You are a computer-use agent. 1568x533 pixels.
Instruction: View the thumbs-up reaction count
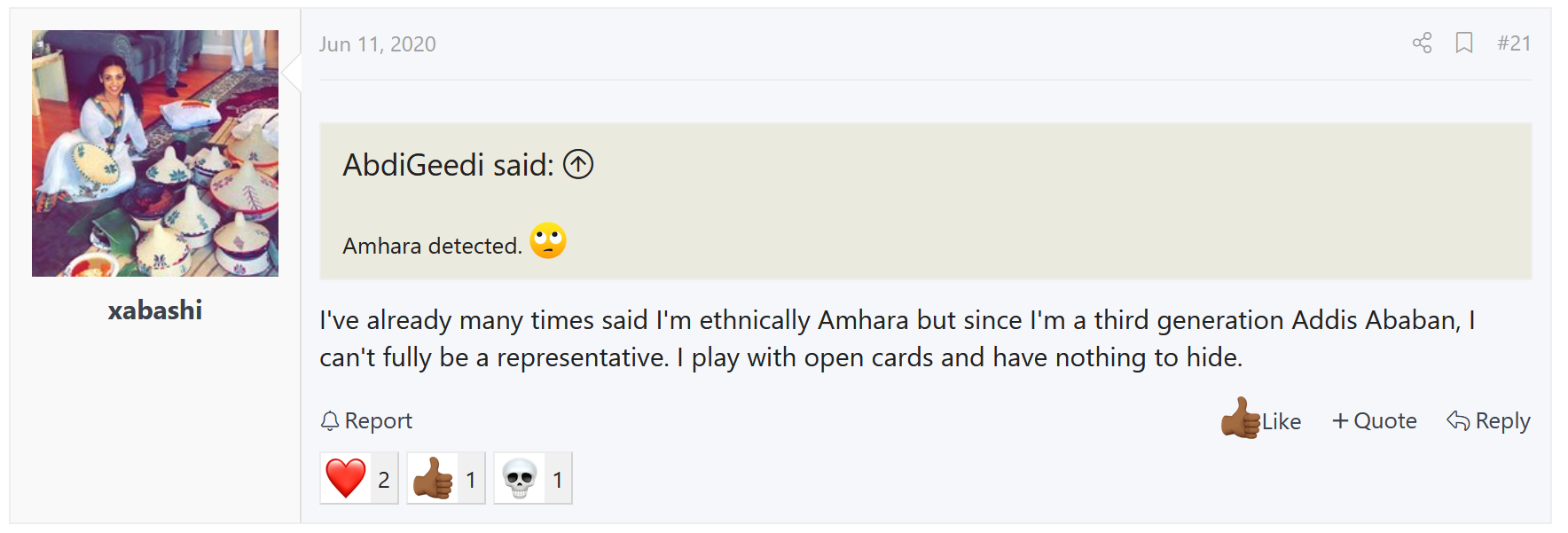[x=446, y=479]
